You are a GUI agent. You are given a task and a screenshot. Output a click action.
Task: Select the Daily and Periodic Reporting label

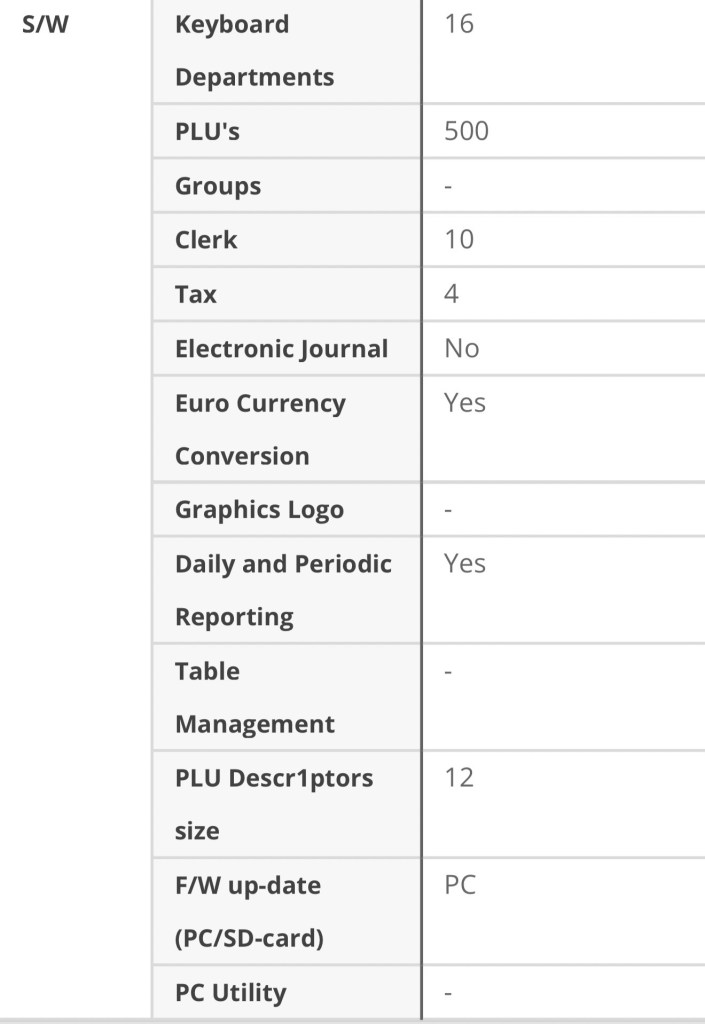[x=283, y=590]
